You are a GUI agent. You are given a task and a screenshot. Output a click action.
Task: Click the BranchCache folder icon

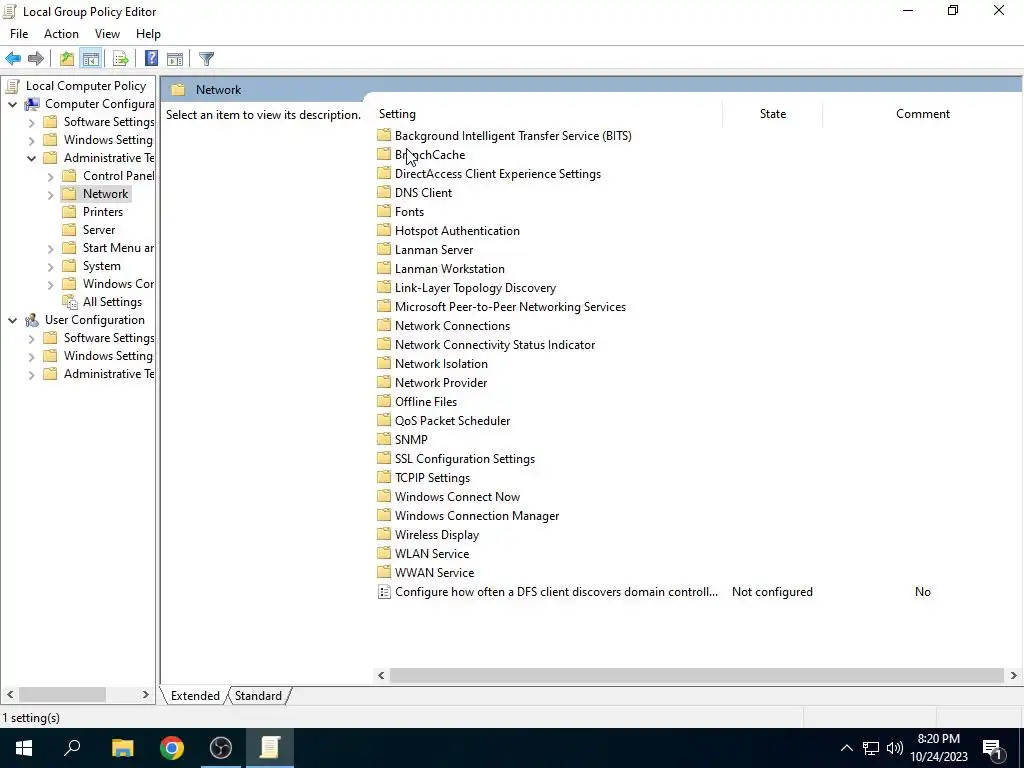tap(384, 155)
